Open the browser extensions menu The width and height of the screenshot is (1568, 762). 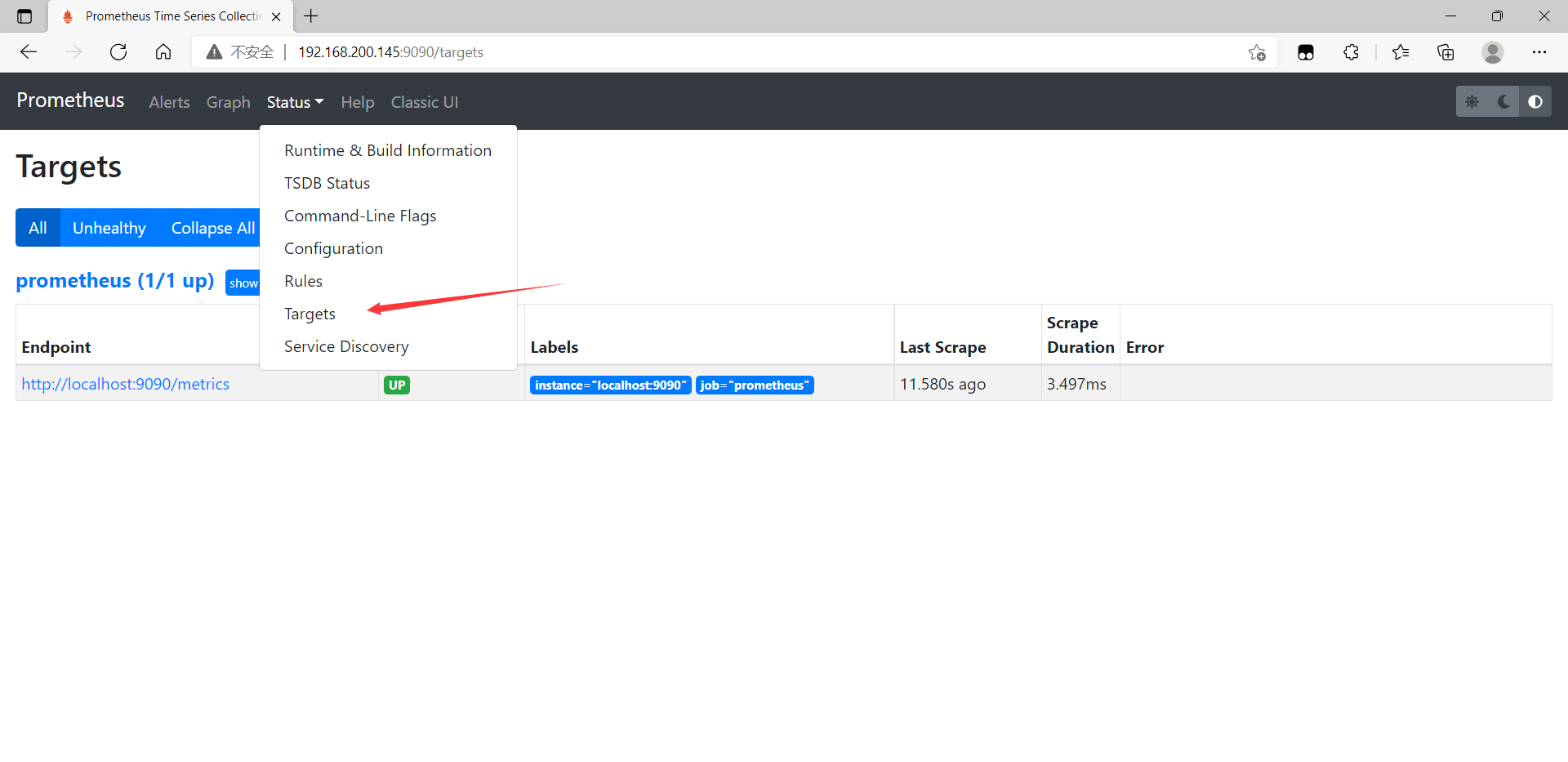[x=1351, y=52]
